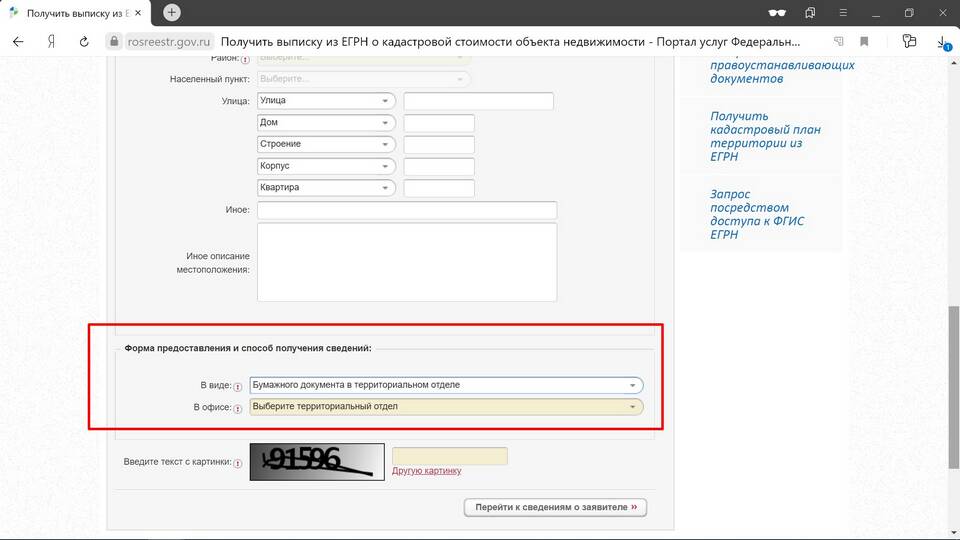Click the browser back arrow
Screen dimensions: 960x540
[x=18, y=42]
